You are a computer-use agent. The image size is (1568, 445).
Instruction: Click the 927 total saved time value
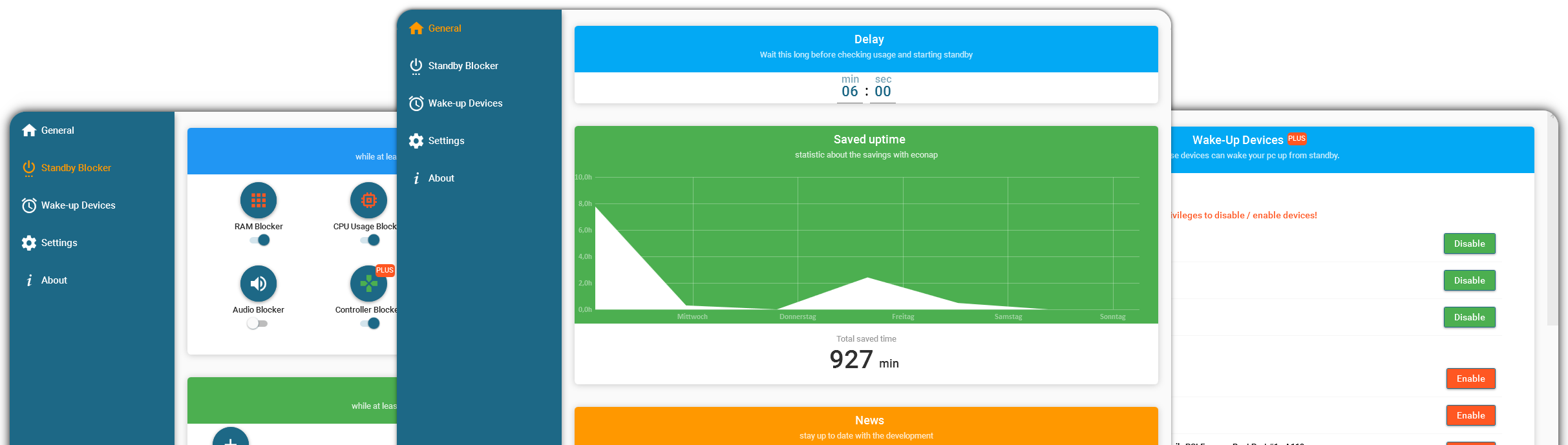[851, 360]
